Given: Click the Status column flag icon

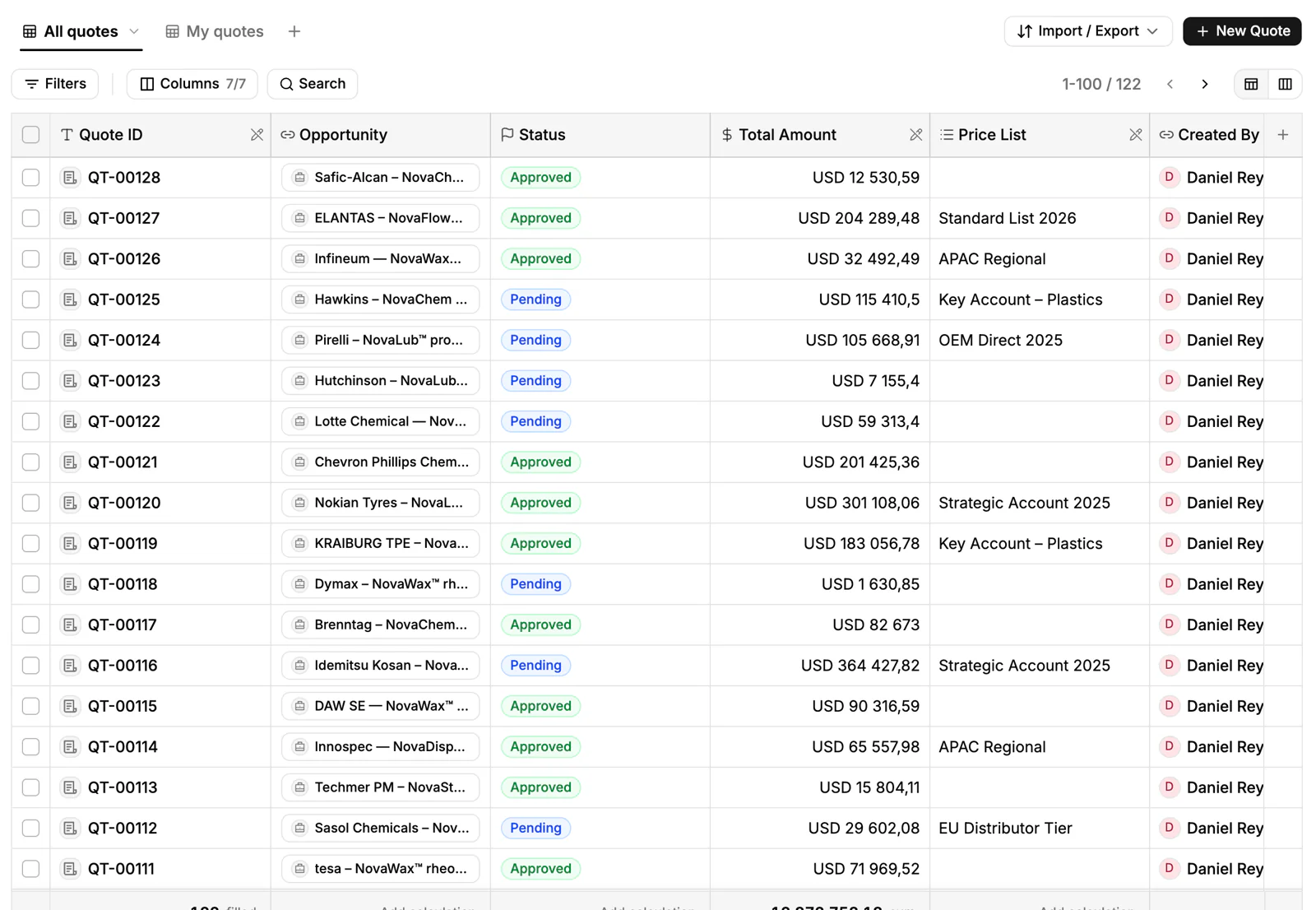Looking at the screenshot, I should coord(507,135).
